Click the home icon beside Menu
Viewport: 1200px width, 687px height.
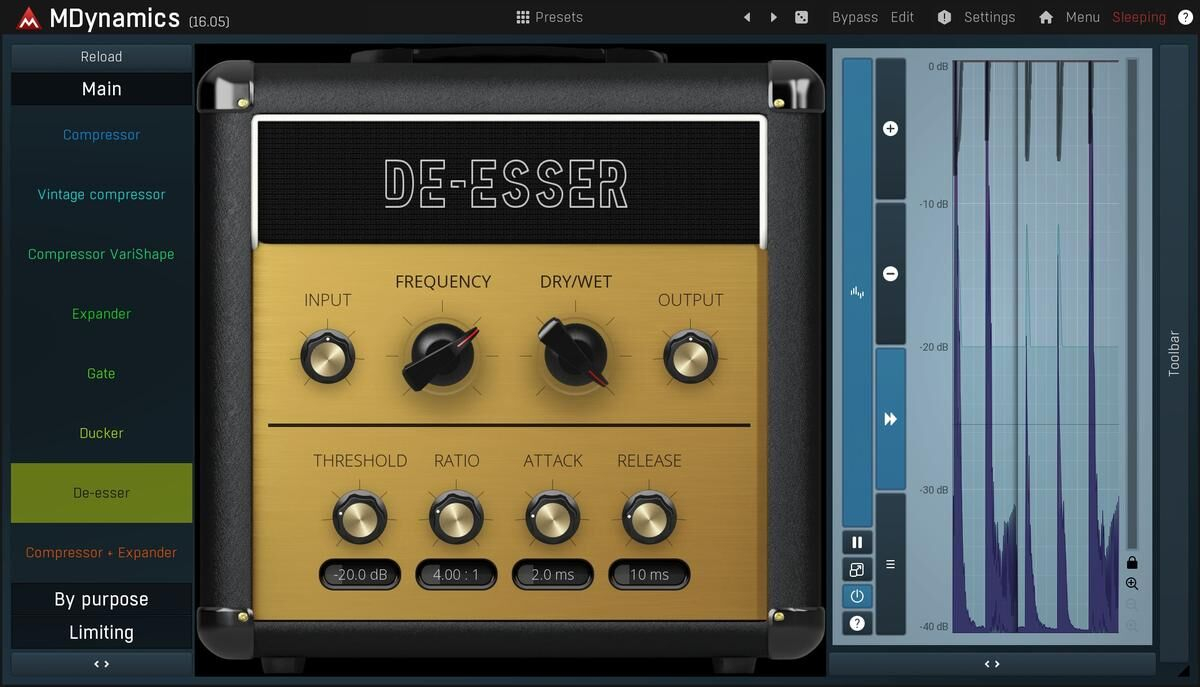[x=1046, y=17]
